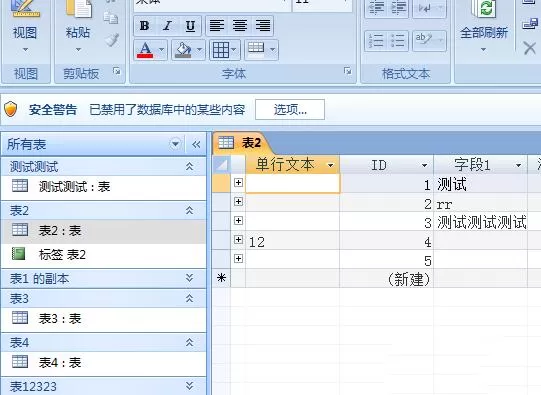The height and width of the screenshot is (395, 541).
Task: Expand 表12323 group
Action: (x=189, y=386)
